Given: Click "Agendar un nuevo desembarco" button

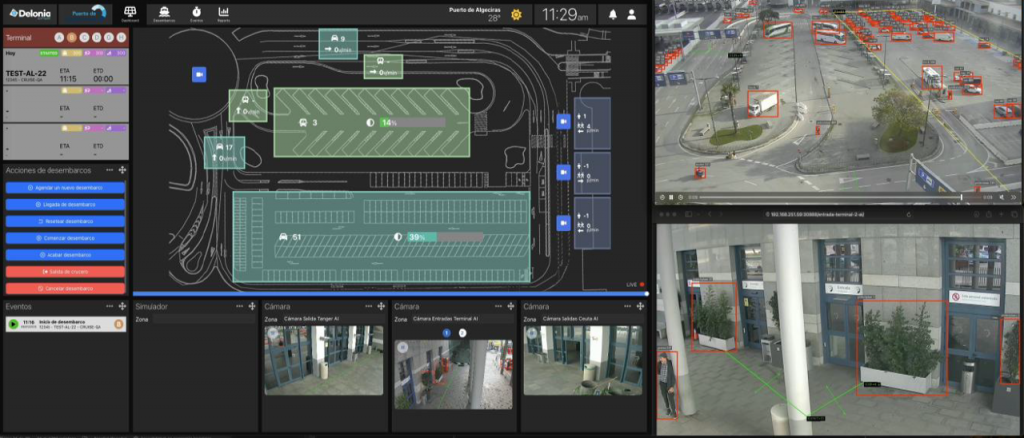Looking at the screenshot, I should (x=65, y=187).
